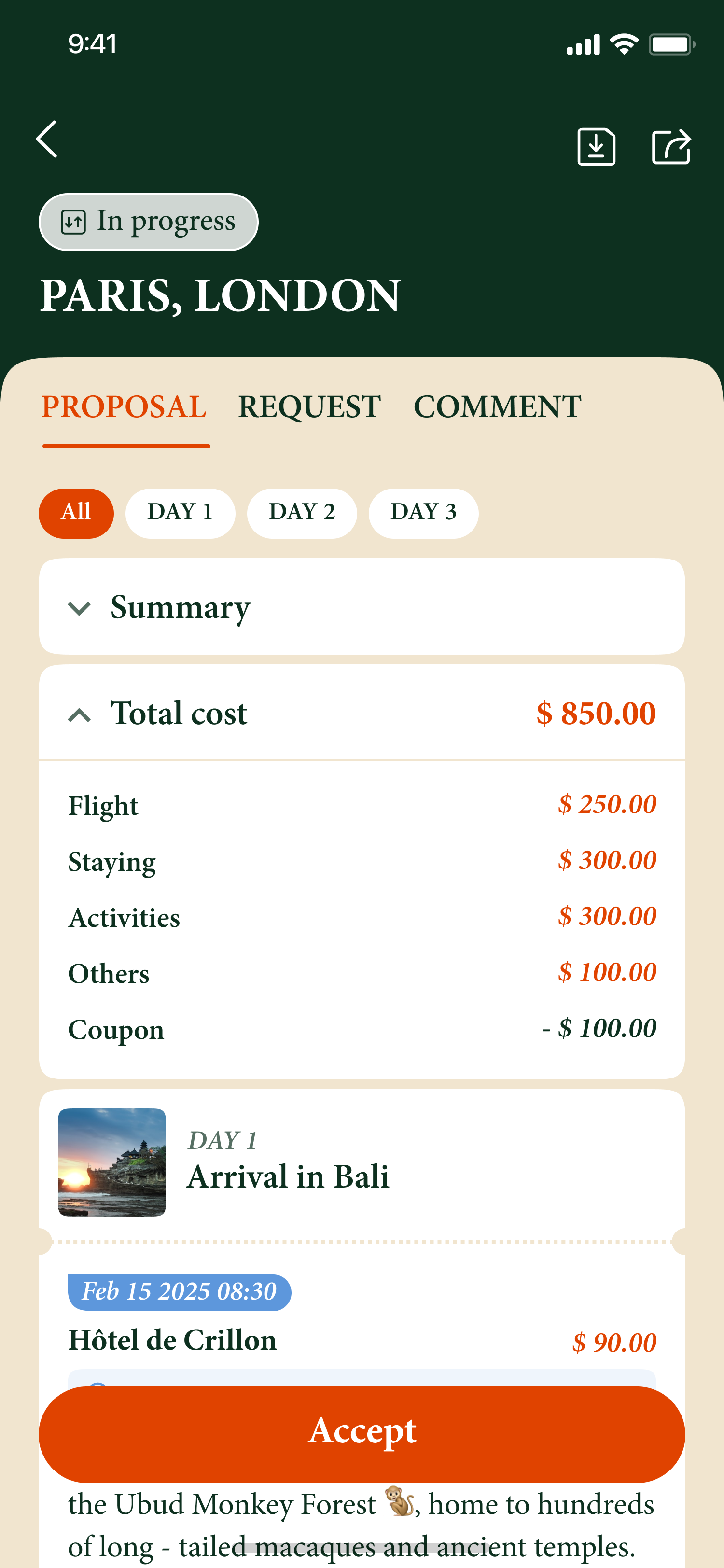Select the PROPOSAL tab
Image resolution: width=724 pixels, height=1568 pixels.
tap(124, 406)
